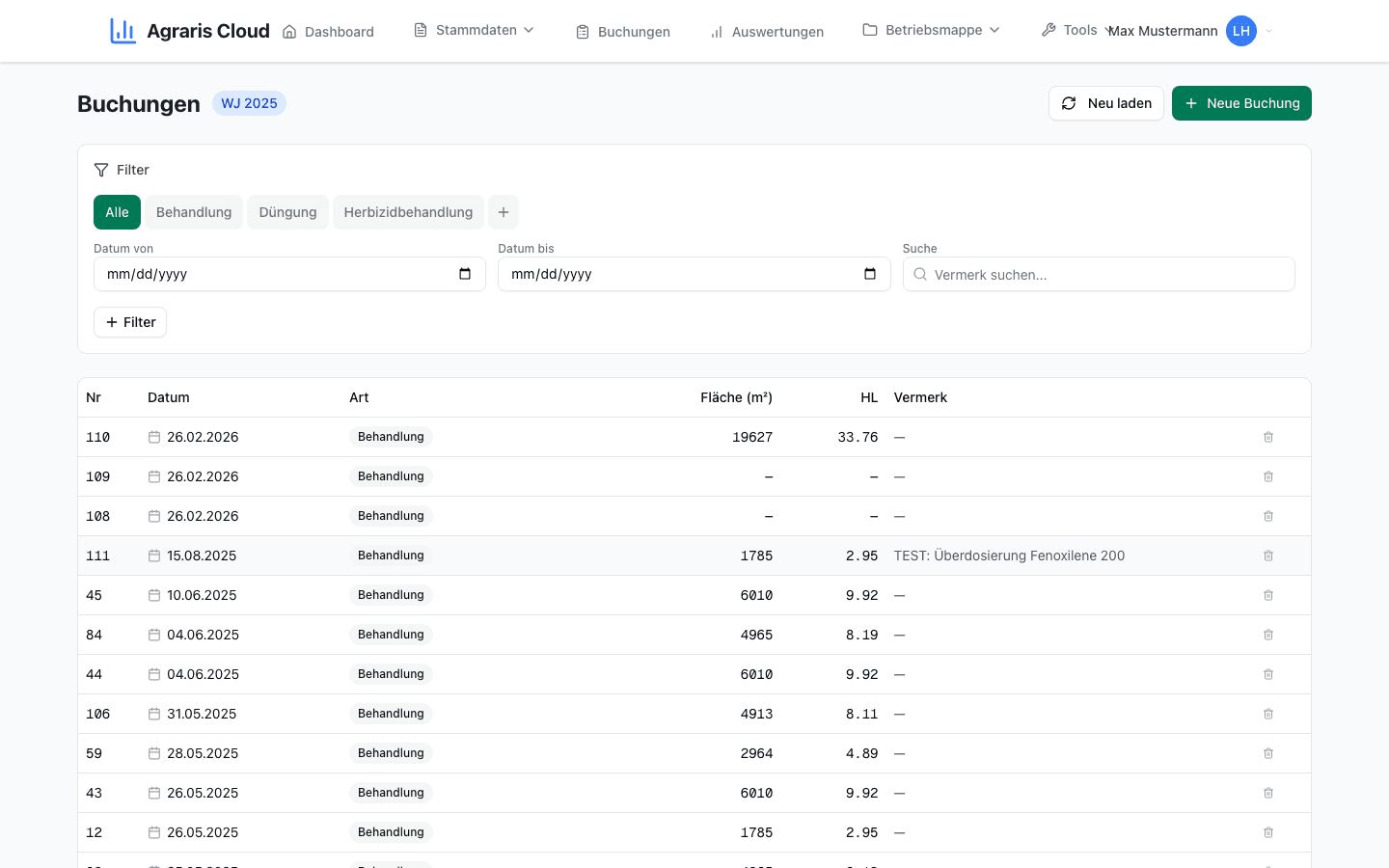The height and width of the screenshot is (868, 1389).
Task: Open the Datum bis calendar picker
Action: [870, 274]
